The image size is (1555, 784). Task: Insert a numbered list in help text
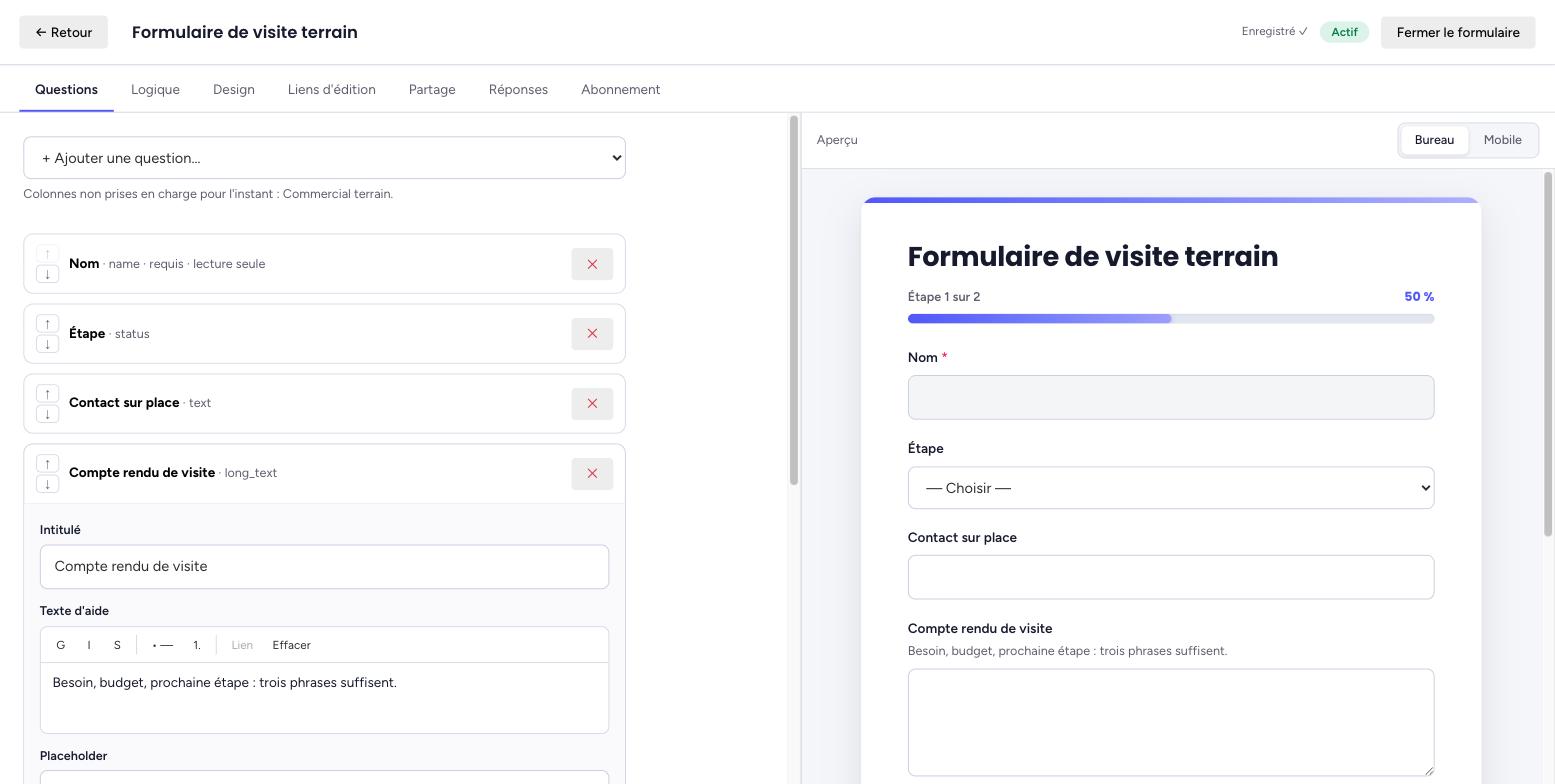pos(197,645)
